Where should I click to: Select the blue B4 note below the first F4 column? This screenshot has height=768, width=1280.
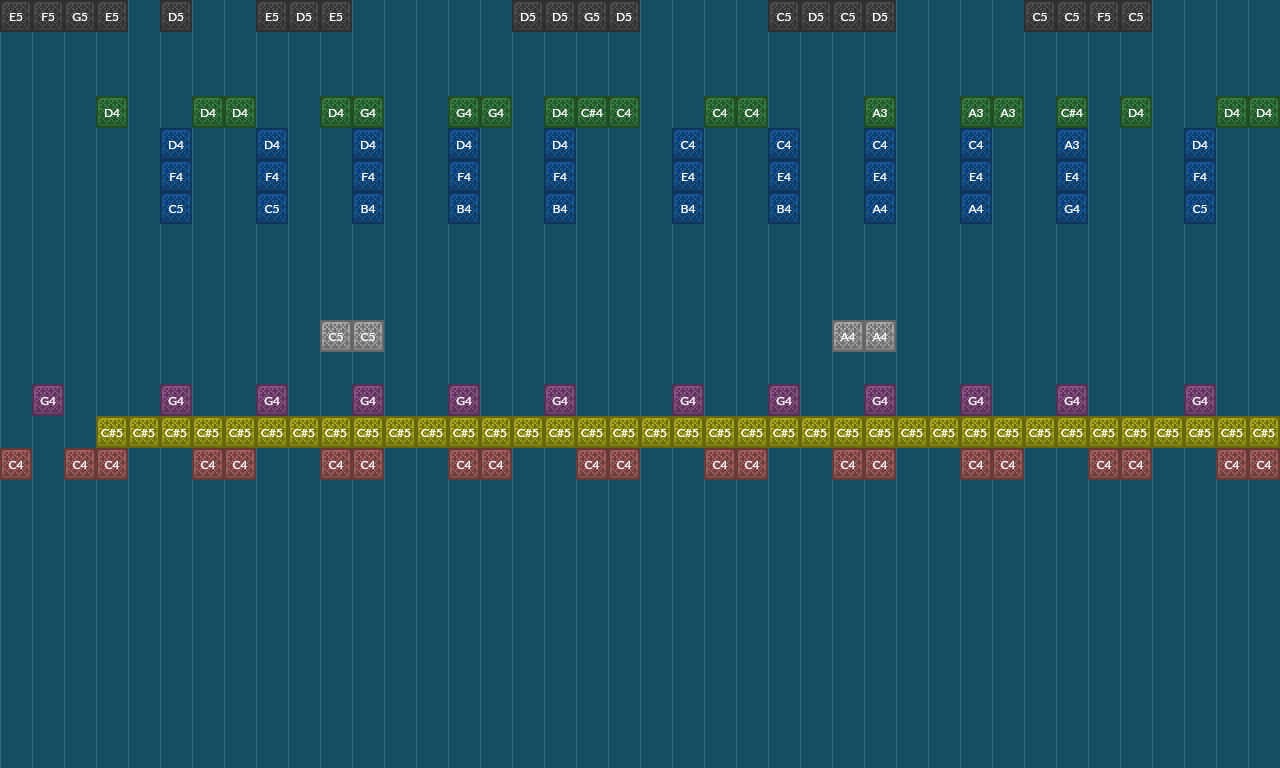368,208
